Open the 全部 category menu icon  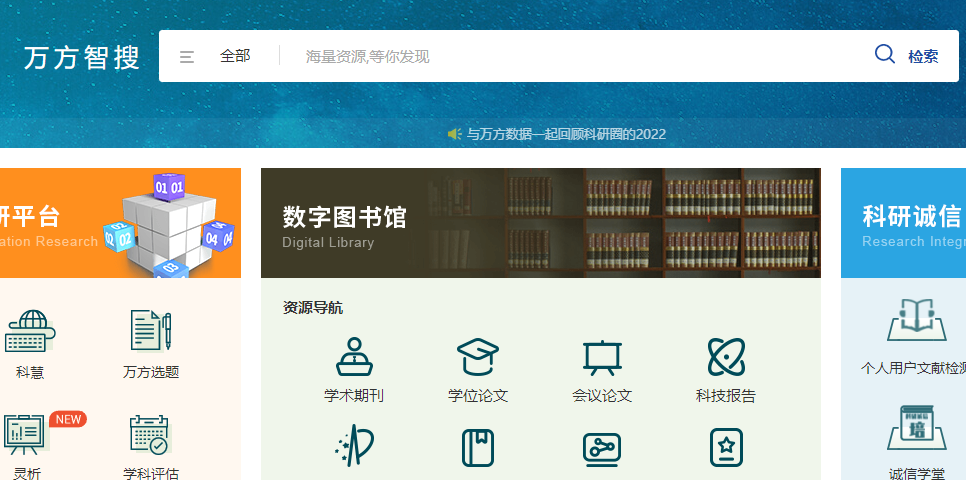tap(187, 57)
